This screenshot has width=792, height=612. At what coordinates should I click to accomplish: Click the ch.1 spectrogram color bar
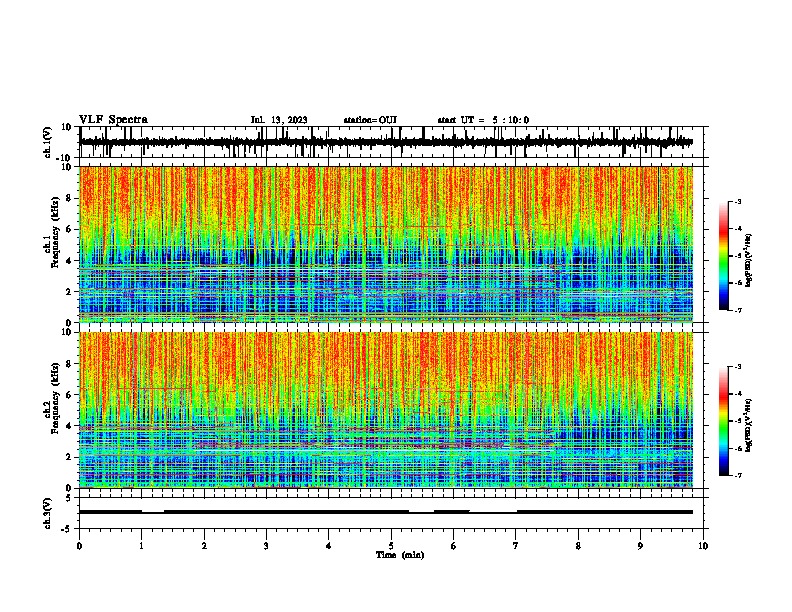(723, 255)
